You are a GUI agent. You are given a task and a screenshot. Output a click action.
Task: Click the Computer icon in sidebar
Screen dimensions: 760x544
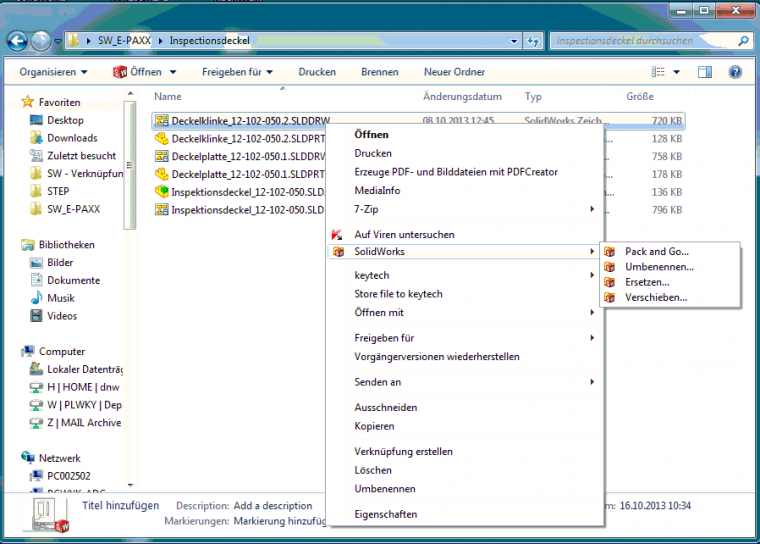click(28, 351)
